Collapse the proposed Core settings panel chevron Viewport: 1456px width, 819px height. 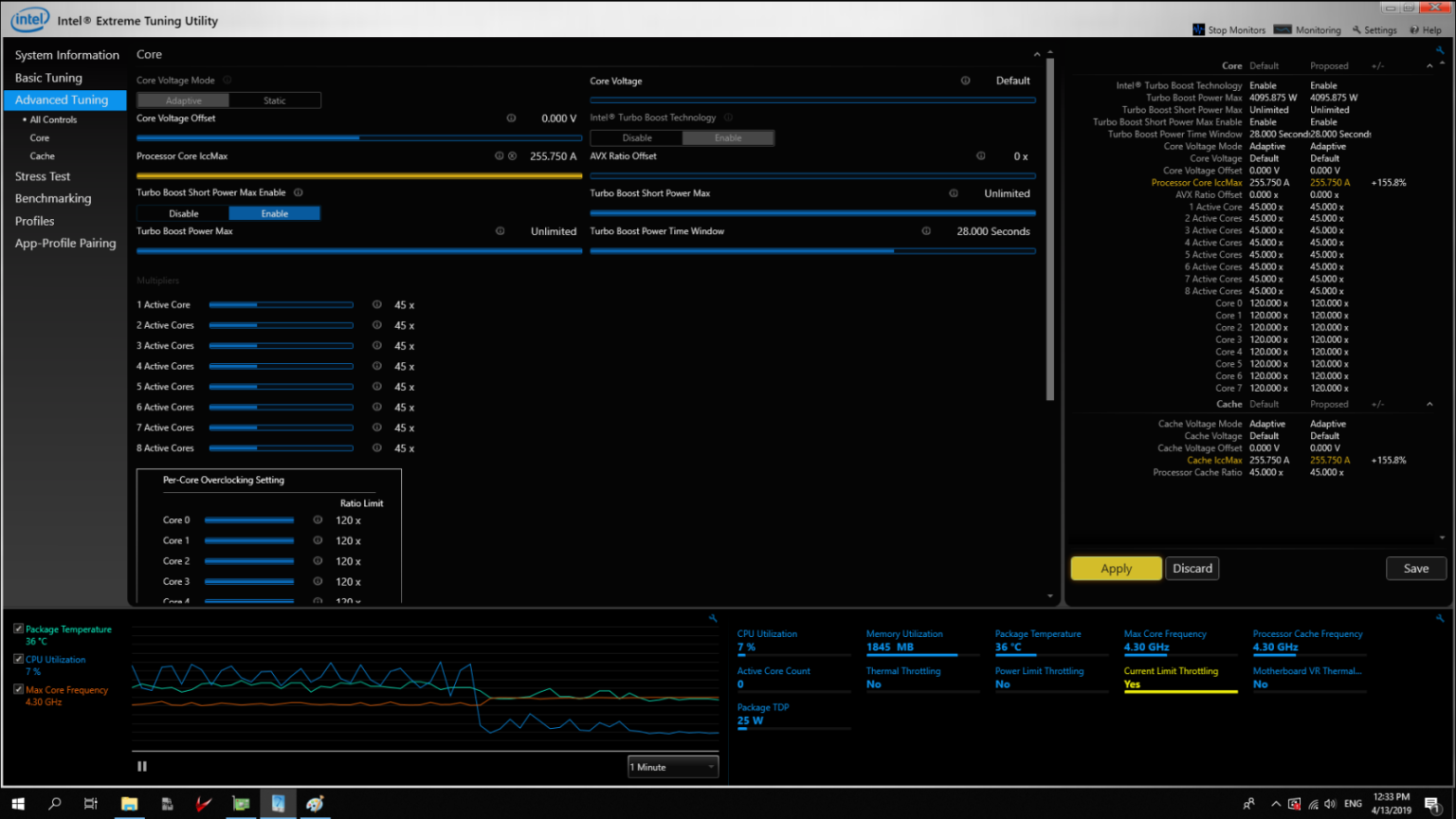[1429, 65]
